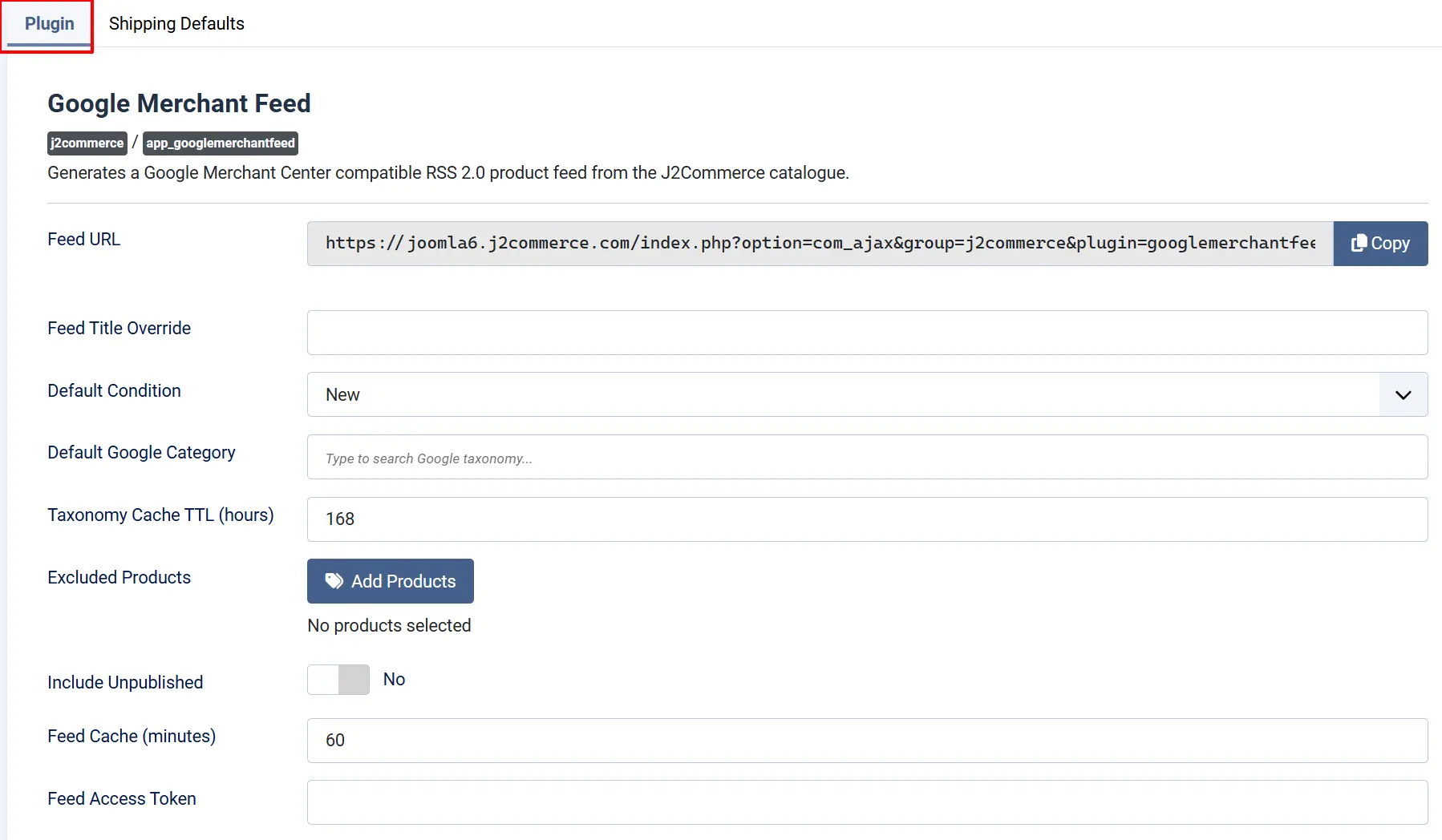Click the Copy button for the feed URL

(x=1380, y=244)
